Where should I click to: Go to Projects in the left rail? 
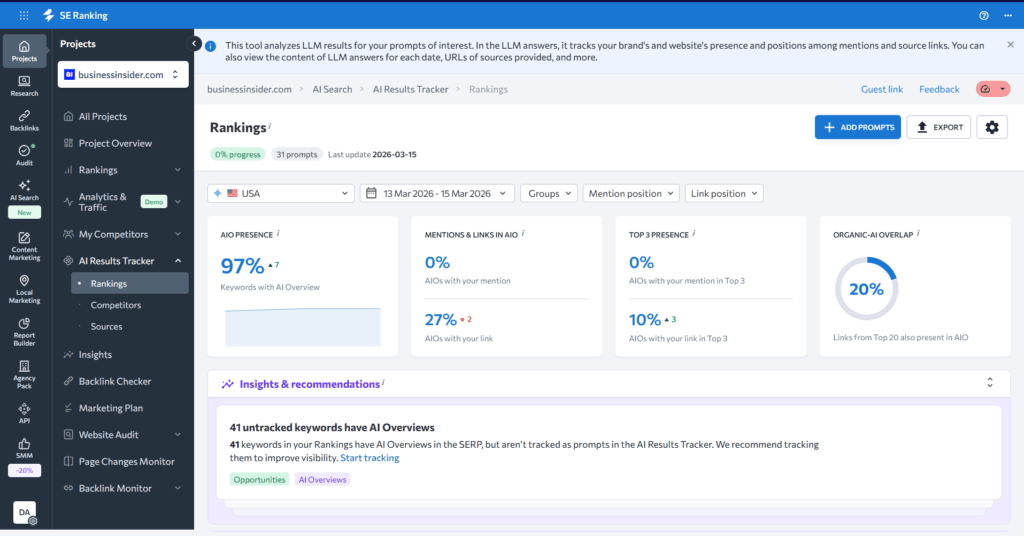click(24, 51)
